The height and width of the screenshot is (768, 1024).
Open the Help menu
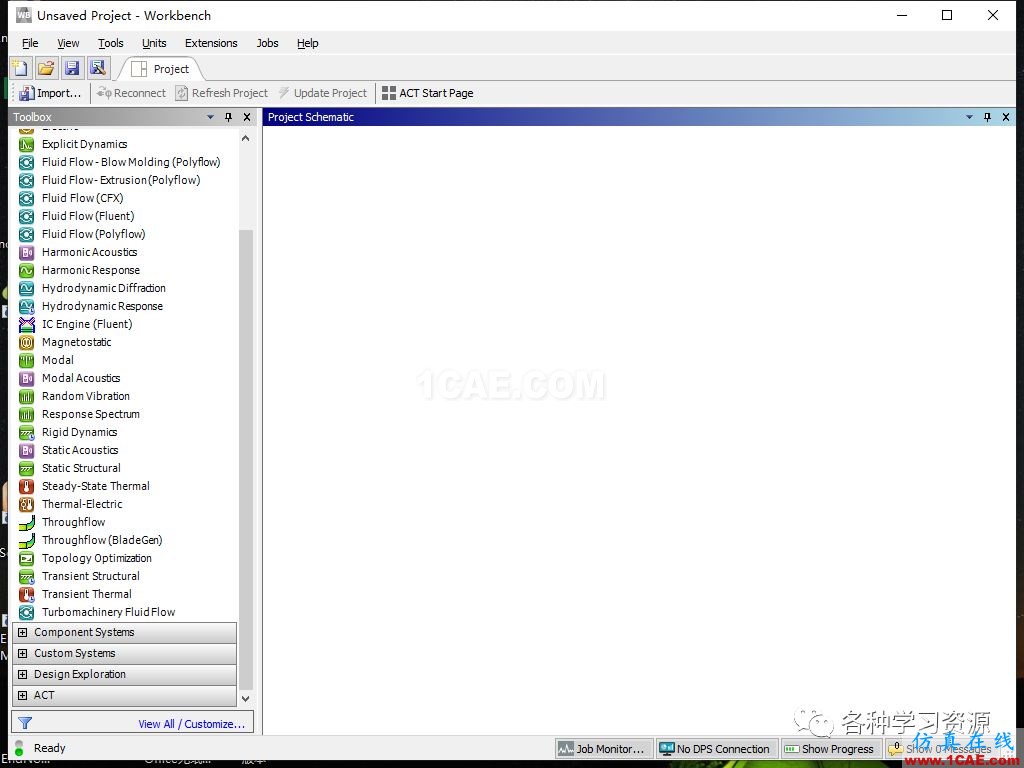(308, 43)
